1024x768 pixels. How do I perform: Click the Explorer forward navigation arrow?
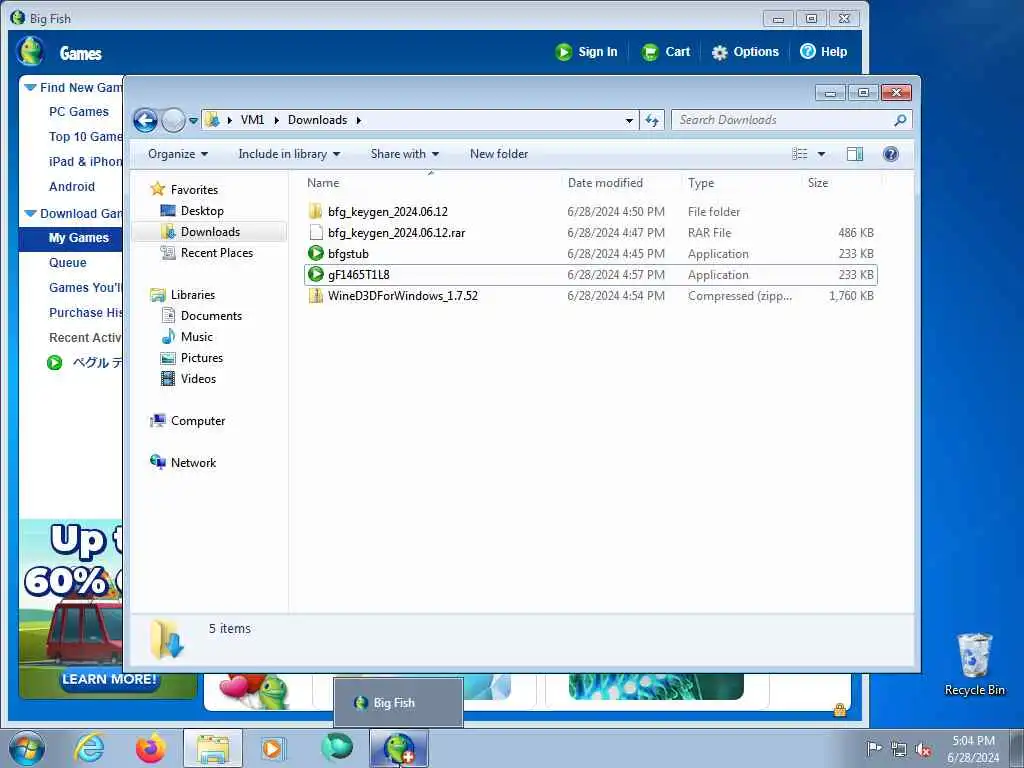pos(173,120)
